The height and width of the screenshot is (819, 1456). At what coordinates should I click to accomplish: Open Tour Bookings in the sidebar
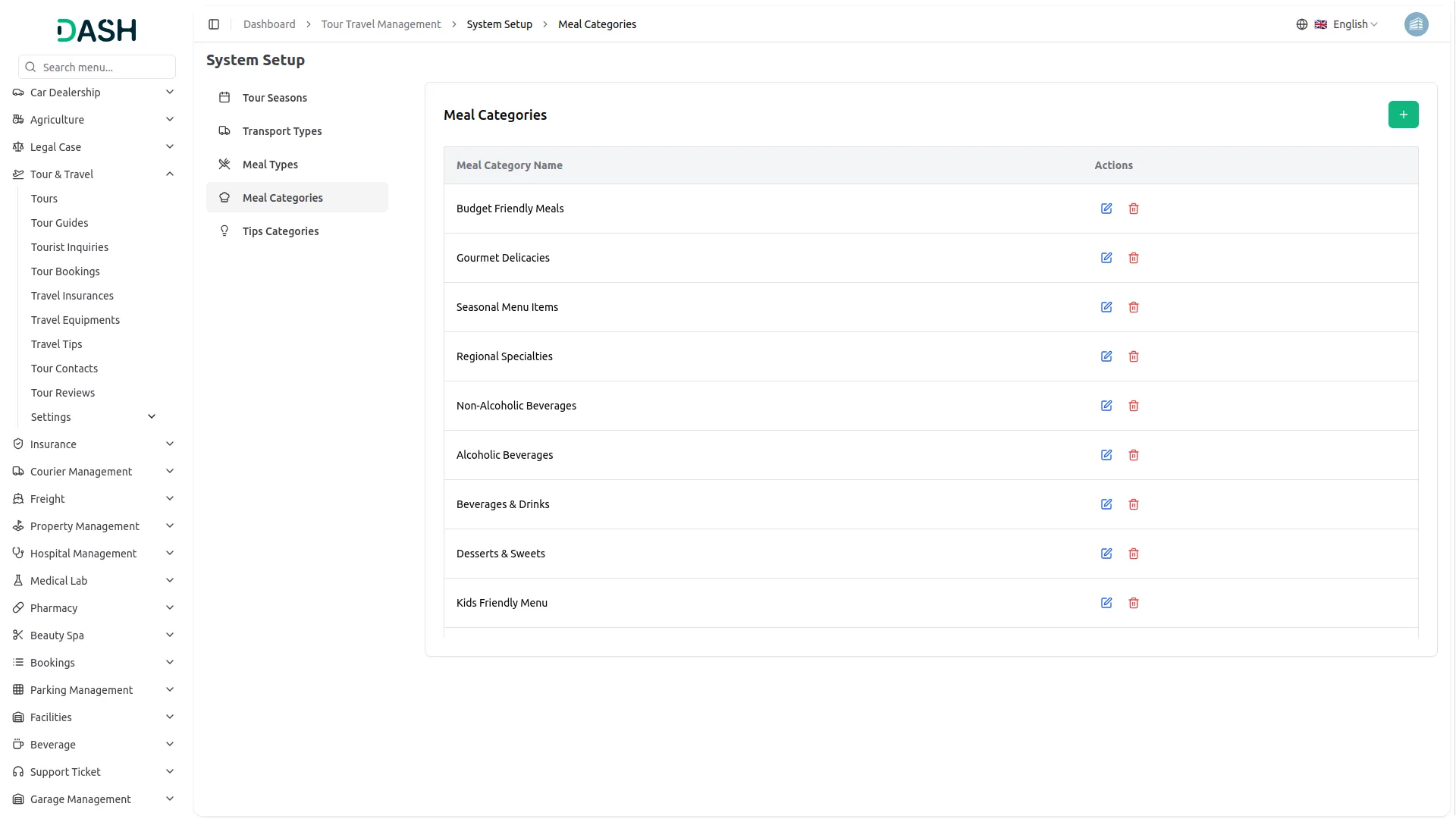65,271
